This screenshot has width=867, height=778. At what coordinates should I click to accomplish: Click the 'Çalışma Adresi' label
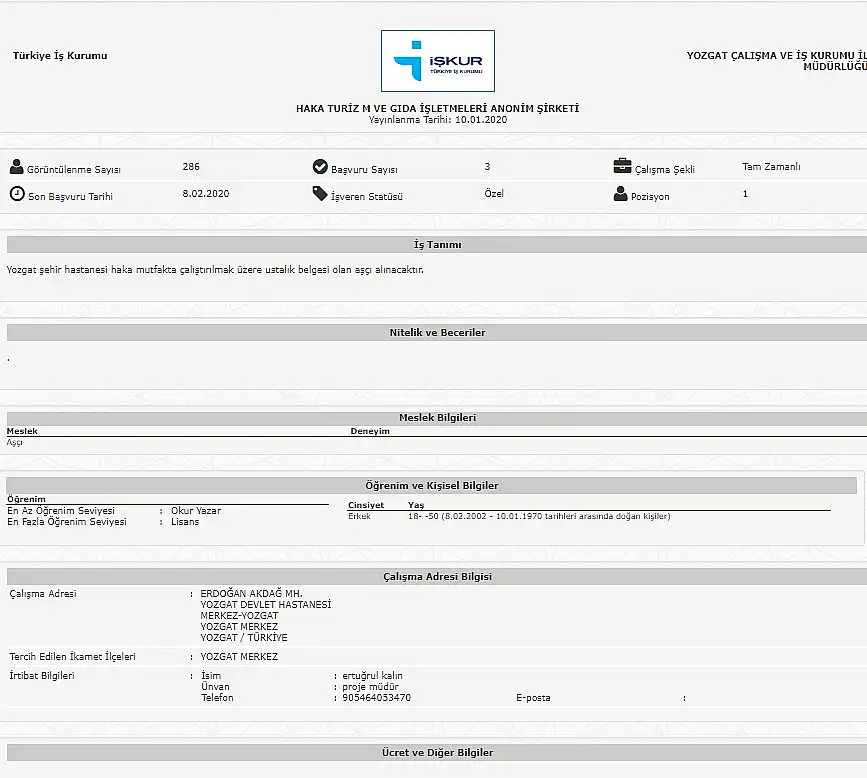pos(43,594)
